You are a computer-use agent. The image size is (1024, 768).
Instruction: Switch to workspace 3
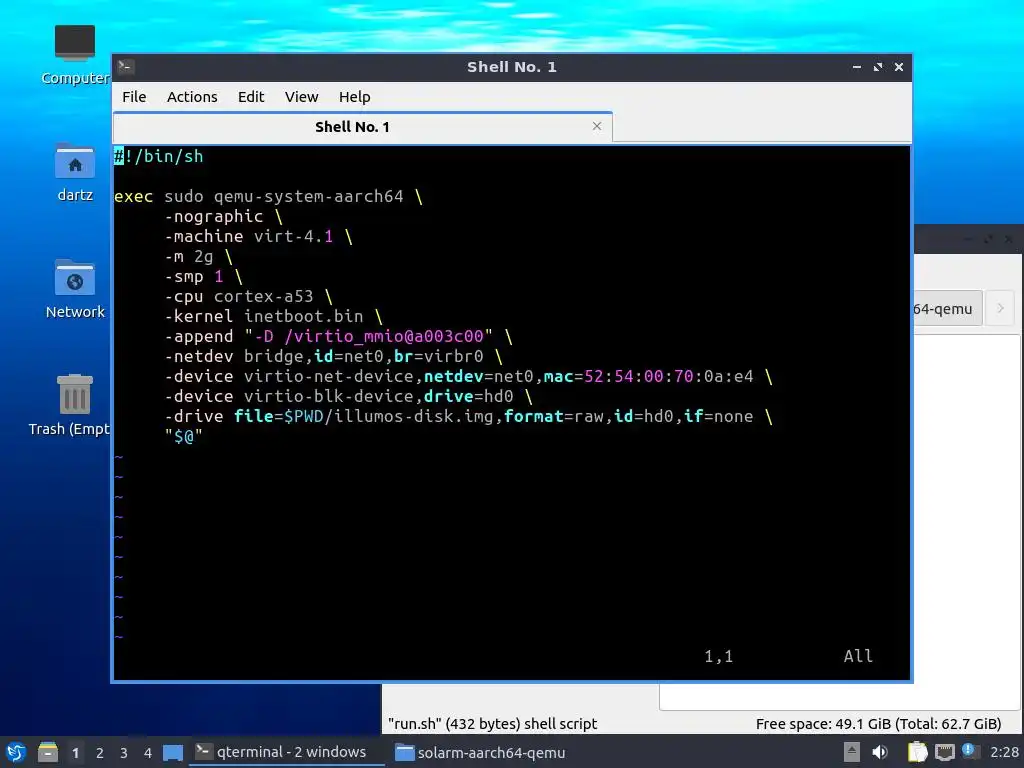click(x=123, y=753)
